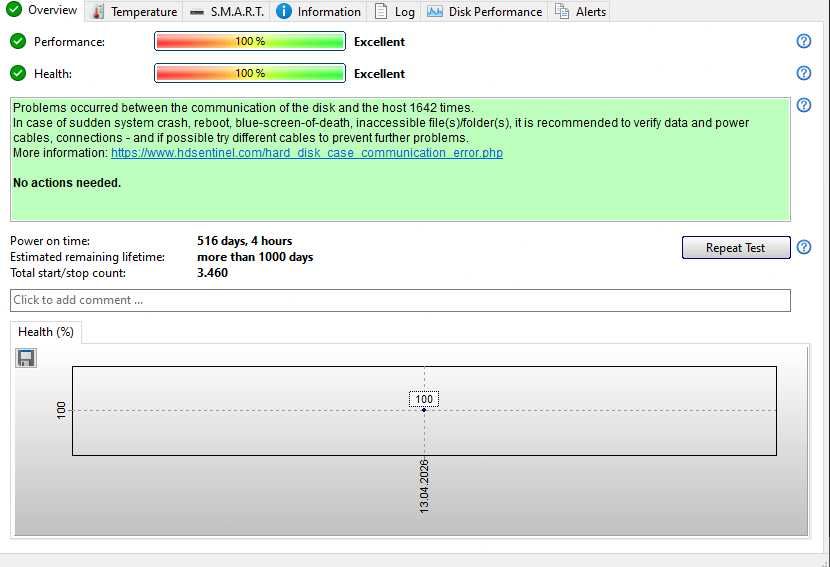Click the green check icon beside Performance
The height and width of the screenshot is (567, 830).
click(x=18, y=41)
